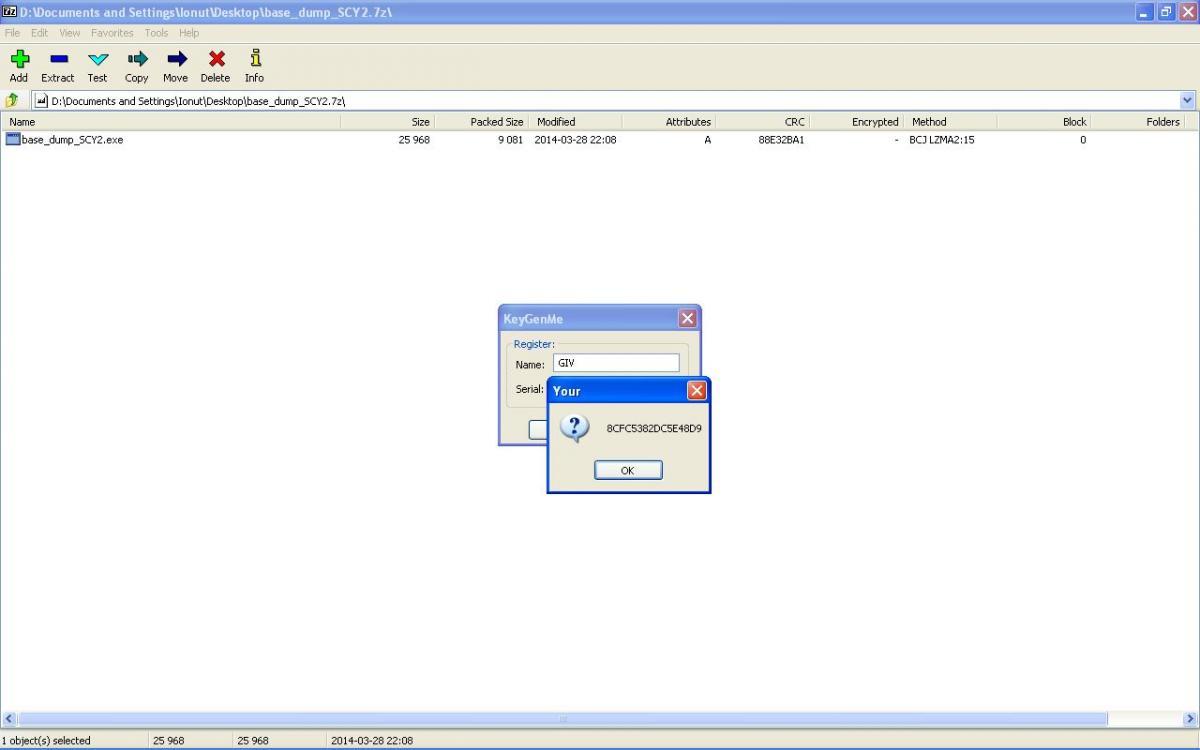Viewport: 1200px width, 750px height.
Task: Click attribute value A in file row
Action: pos(708,140)
